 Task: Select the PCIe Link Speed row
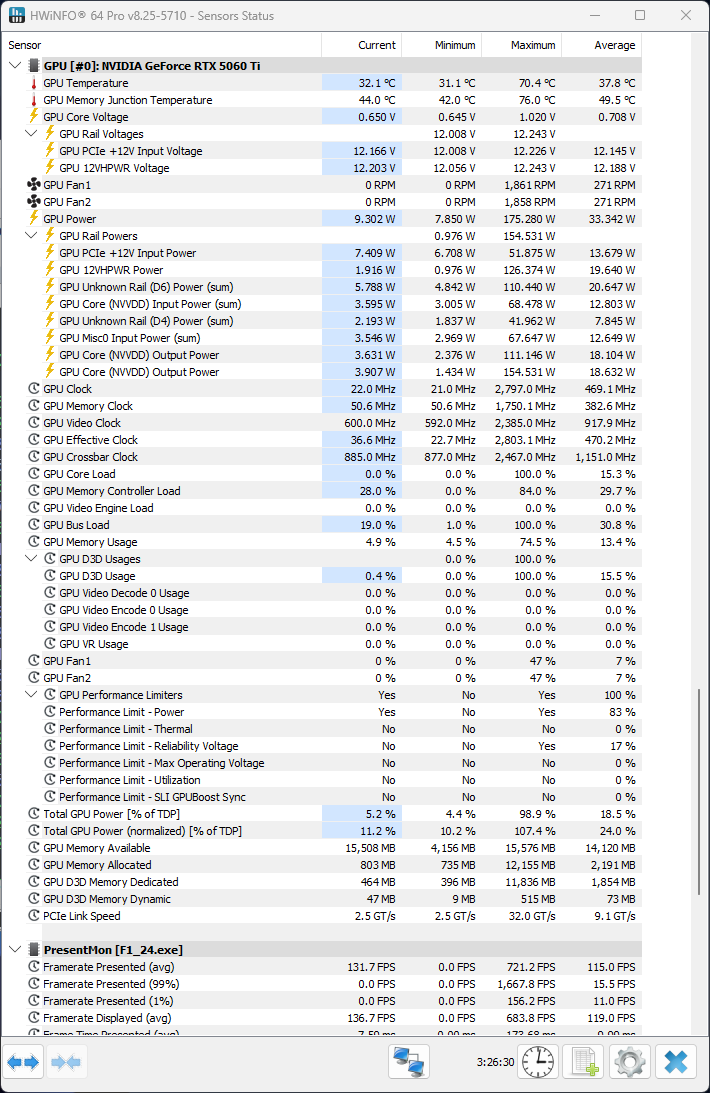point(322,916)
